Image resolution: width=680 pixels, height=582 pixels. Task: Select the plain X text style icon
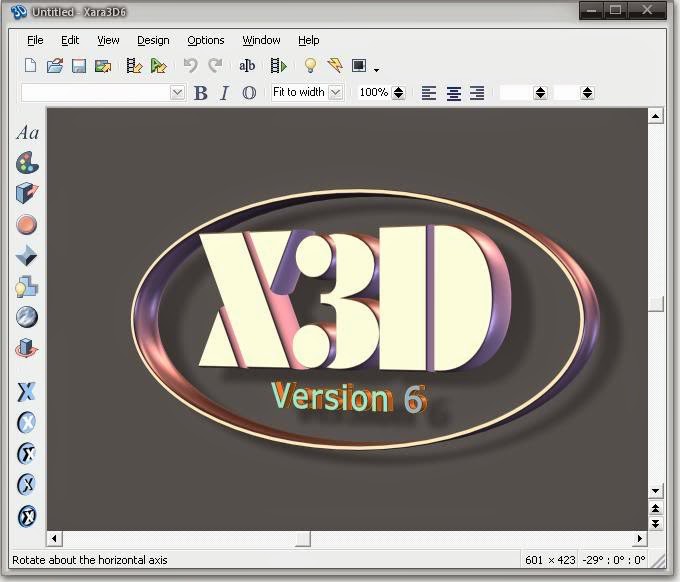click(26, 392)
